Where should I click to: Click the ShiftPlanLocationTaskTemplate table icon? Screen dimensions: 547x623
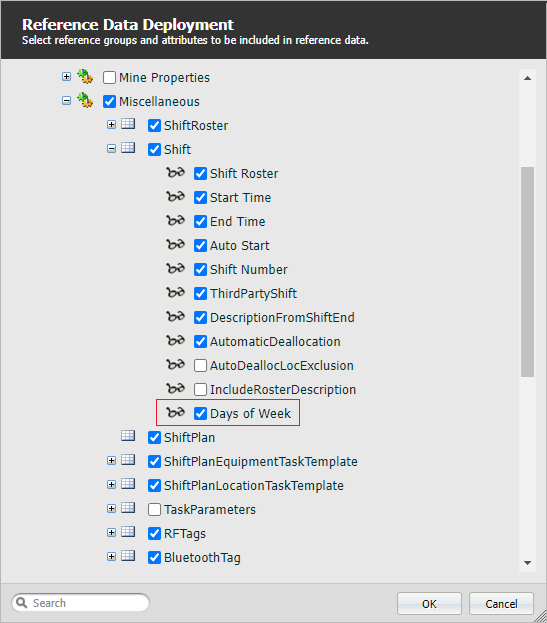tap(128, 484)
